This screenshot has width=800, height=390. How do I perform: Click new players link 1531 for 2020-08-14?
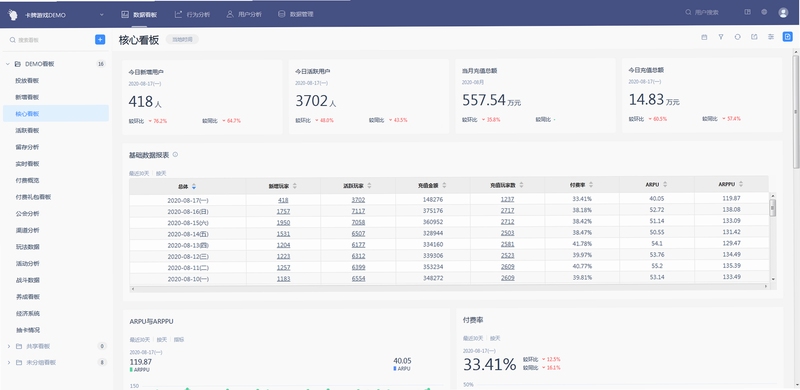pyautogui.click(x=283, y=234)
